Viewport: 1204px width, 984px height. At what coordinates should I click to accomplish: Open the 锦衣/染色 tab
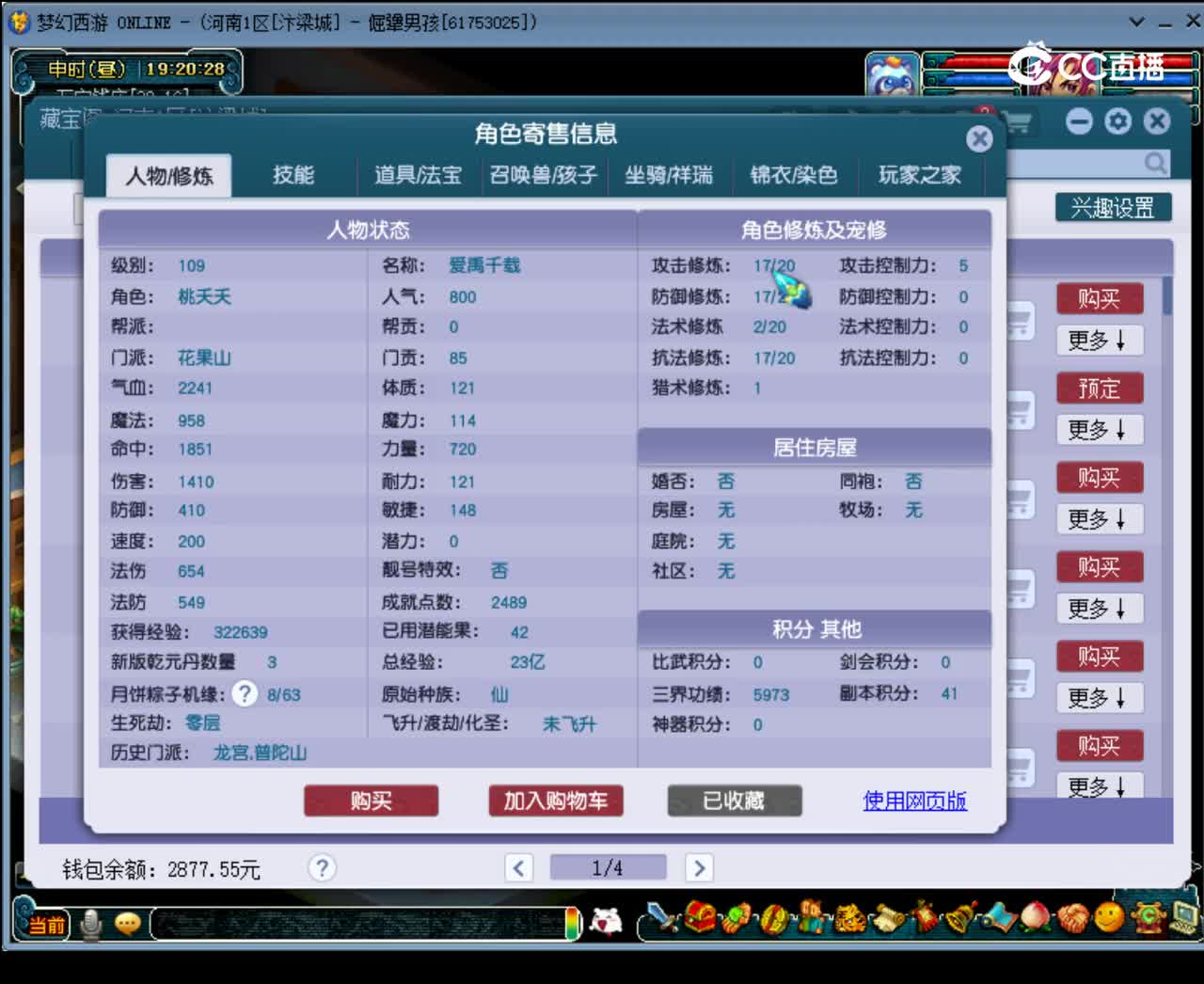[x=794, y=175]
